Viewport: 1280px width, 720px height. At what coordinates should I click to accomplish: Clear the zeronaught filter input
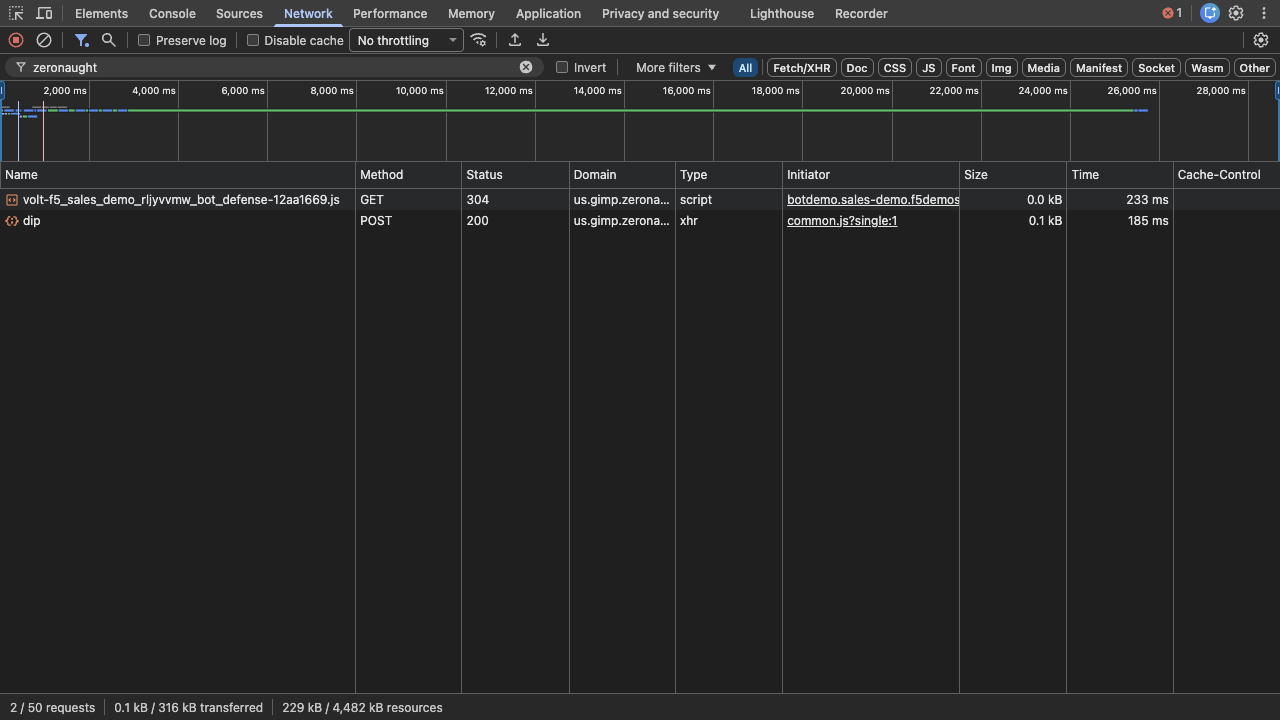point(526,67)
